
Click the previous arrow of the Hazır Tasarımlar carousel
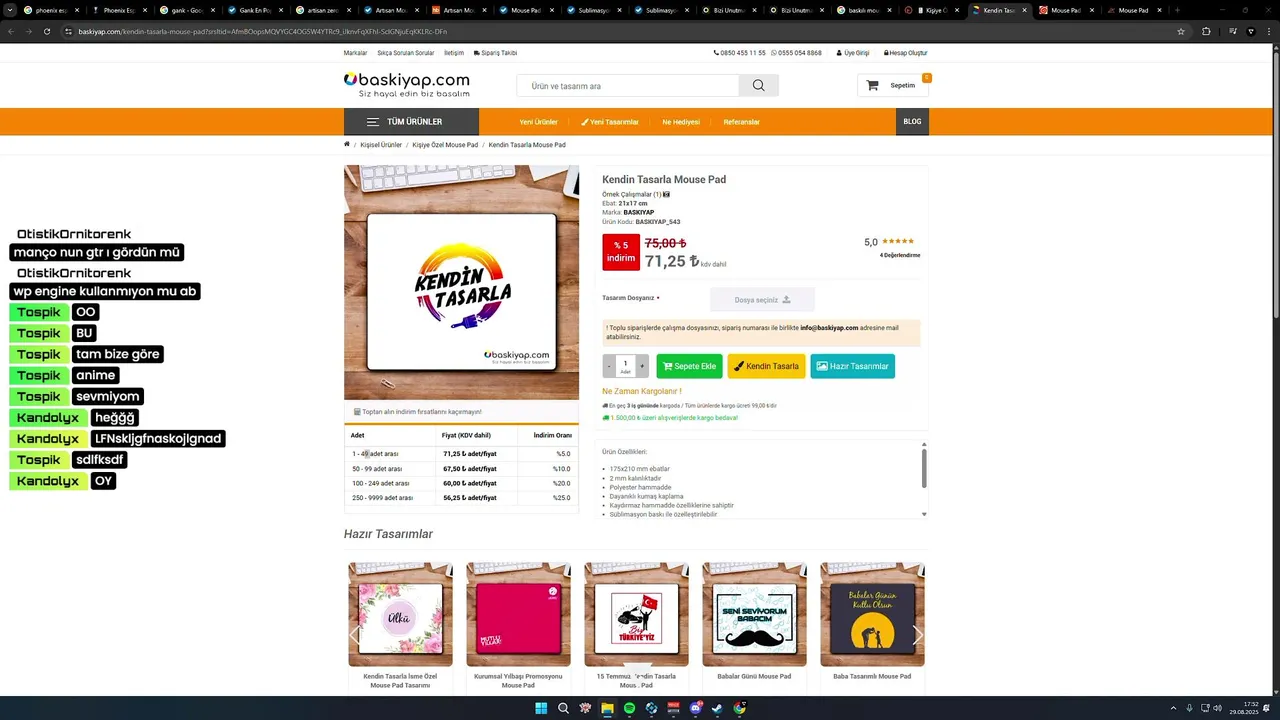354,635
